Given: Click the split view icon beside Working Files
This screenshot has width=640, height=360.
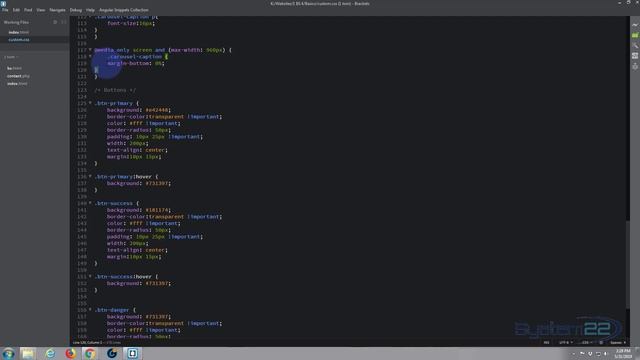Looking at the screenshot, I should 63,22.
